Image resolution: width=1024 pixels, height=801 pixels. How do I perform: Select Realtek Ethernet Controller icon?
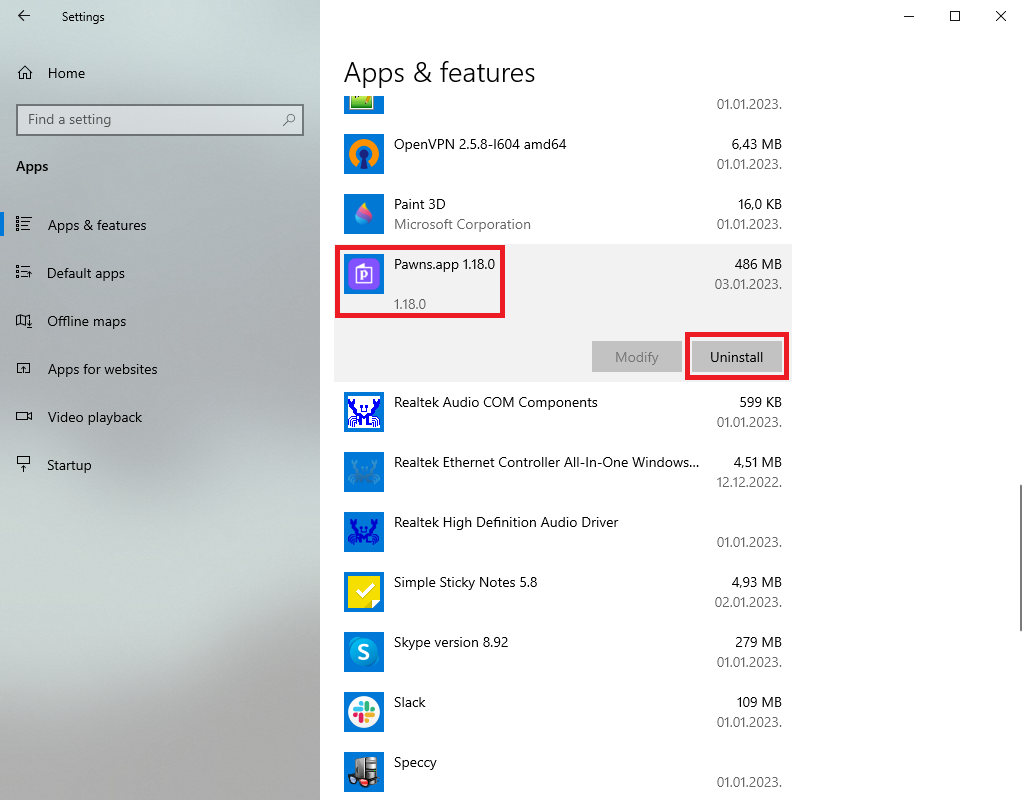pos(364,472)
